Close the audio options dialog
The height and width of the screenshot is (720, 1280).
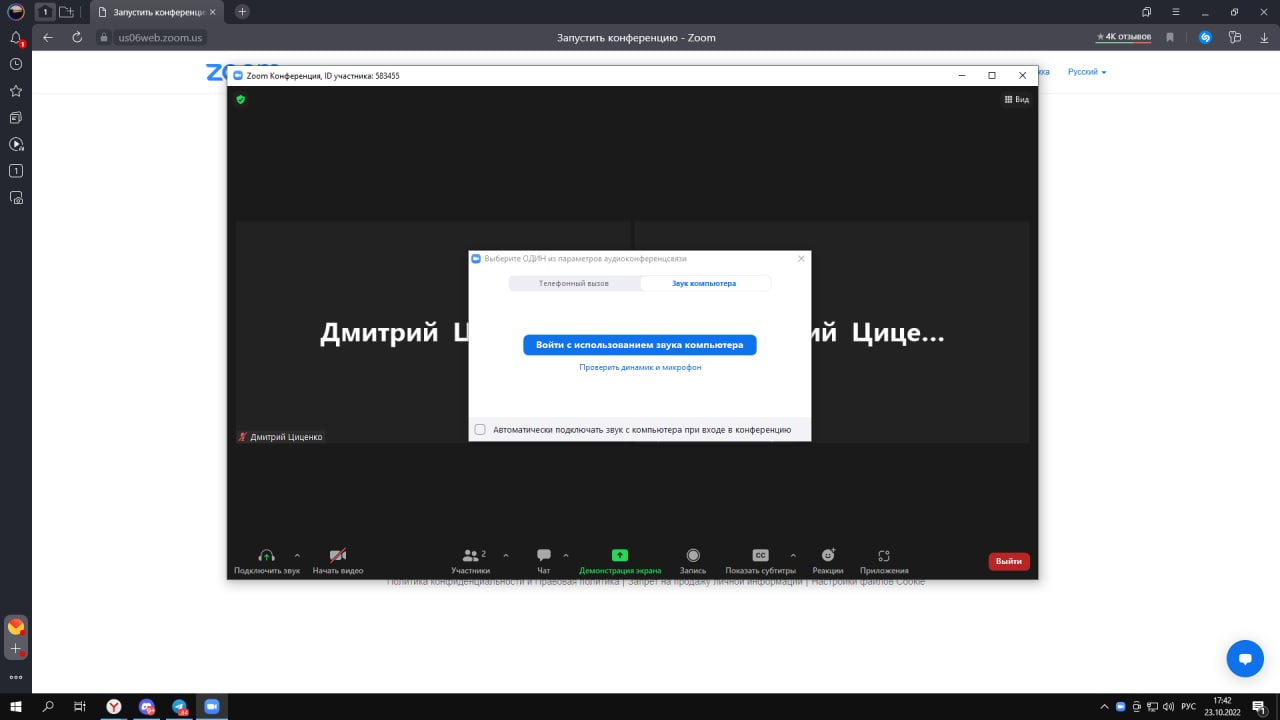[x=801, y=258]
